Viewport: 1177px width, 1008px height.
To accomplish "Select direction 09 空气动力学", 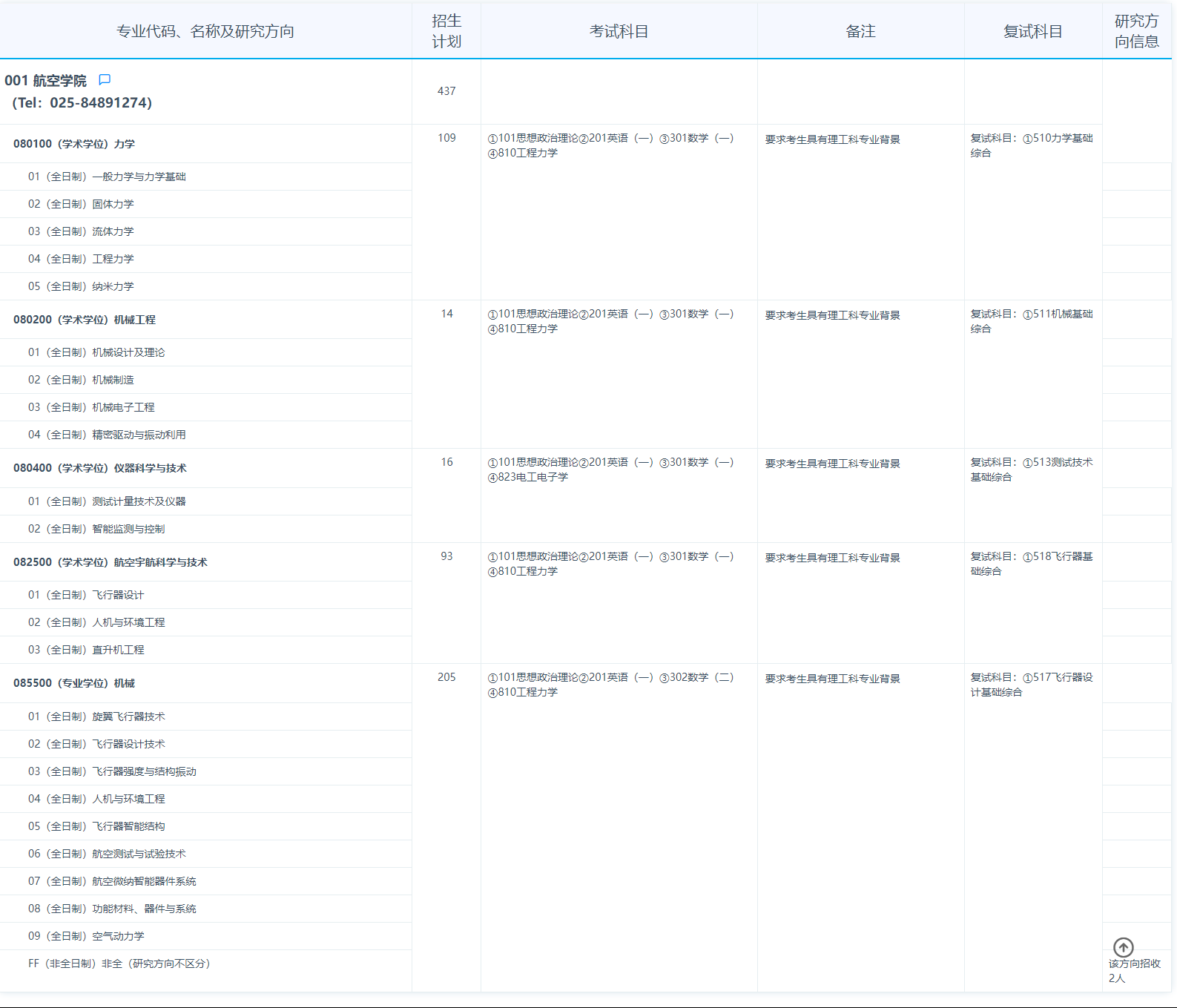I will click(x=205, y=936).
